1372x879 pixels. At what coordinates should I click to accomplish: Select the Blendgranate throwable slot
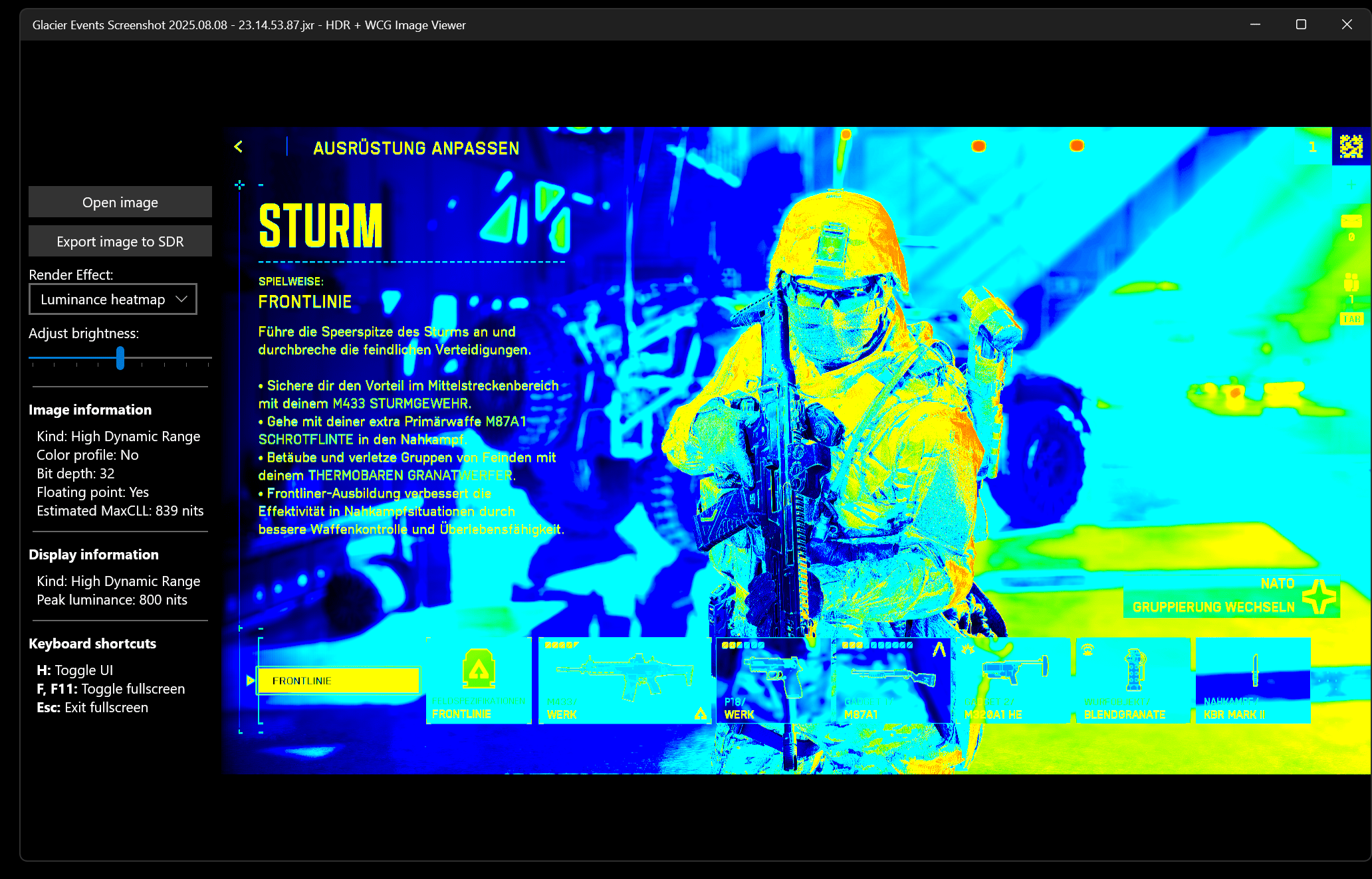click(x=1133, y=680)
